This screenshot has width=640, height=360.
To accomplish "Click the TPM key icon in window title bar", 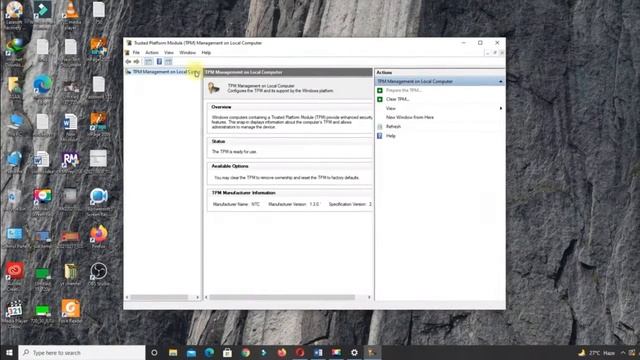I will coord(129,43).
